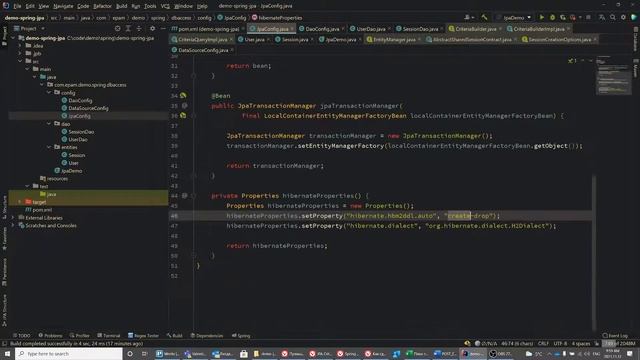This screenshot has height=360, width=640.
Task: Open Windows Task View button
Action: point(144,353)
